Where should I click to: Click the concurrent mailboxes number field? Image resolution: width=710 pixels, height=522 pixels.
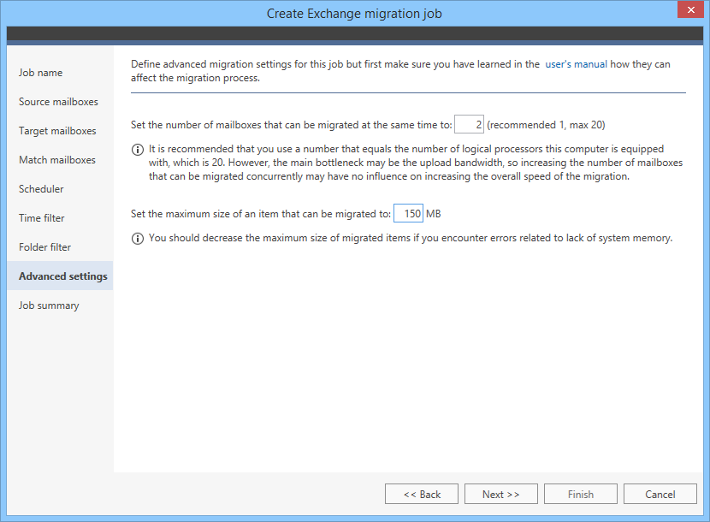point(469,125)
